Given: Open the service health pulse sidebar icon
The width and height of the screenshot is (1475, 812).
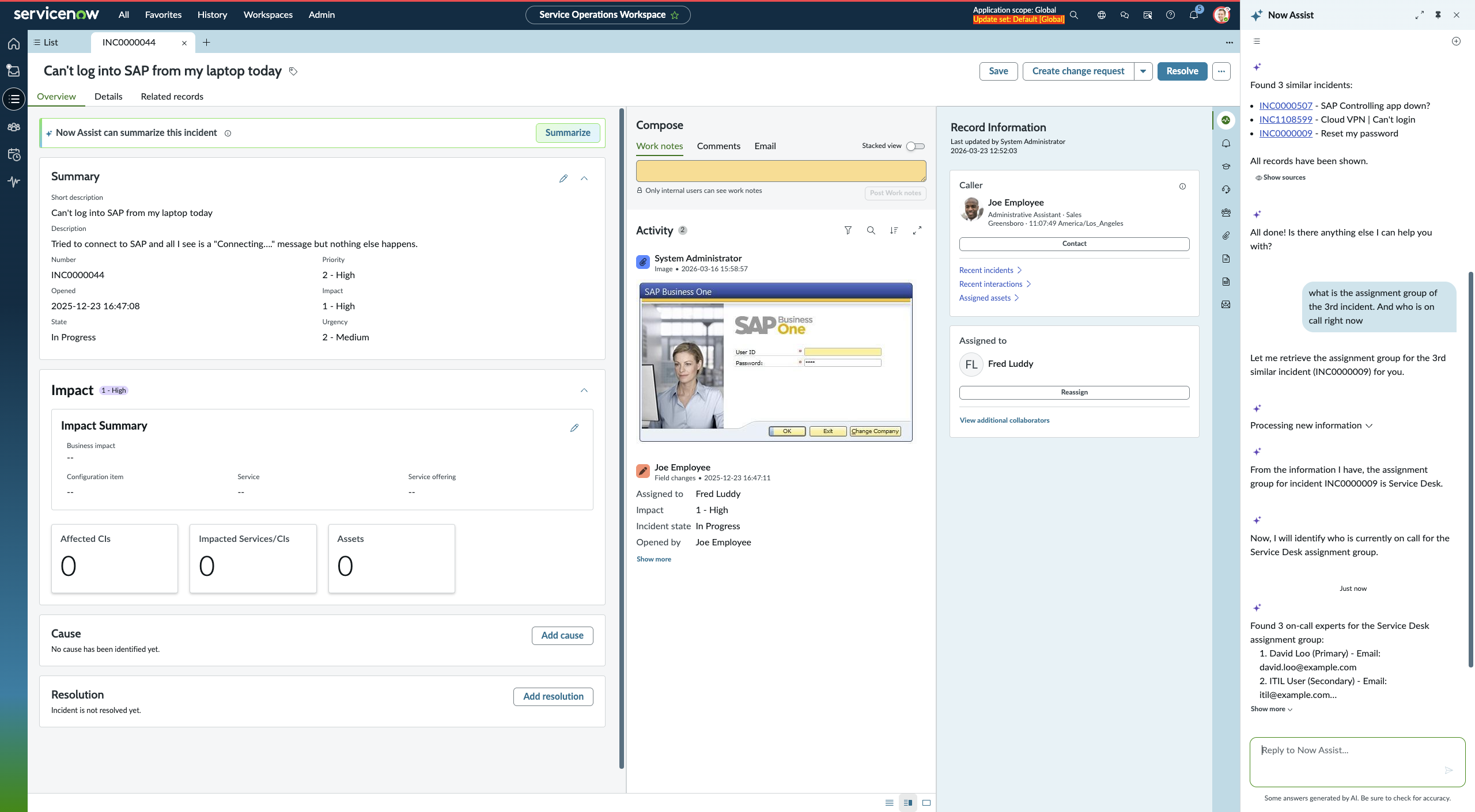Looking at the screenshot, I should (14, 182).
